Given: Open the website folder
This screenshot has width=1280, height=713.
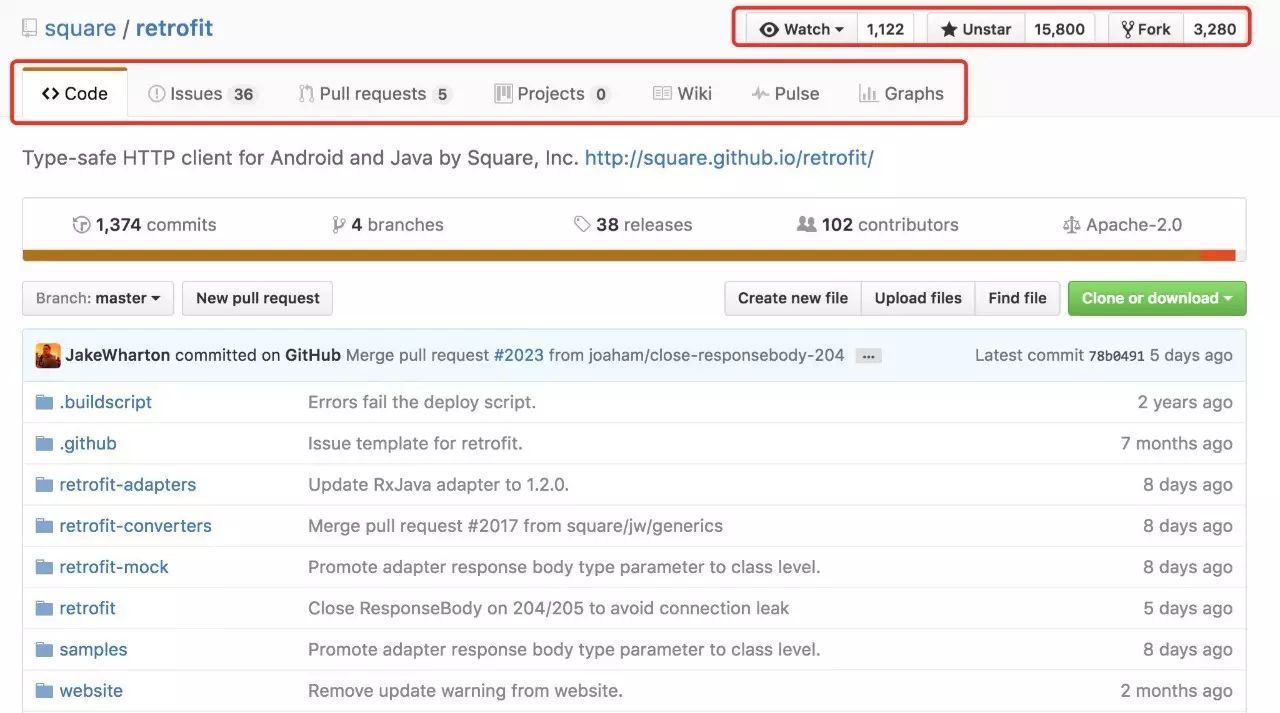Looking at the screenshot, I should pos(91,691).
